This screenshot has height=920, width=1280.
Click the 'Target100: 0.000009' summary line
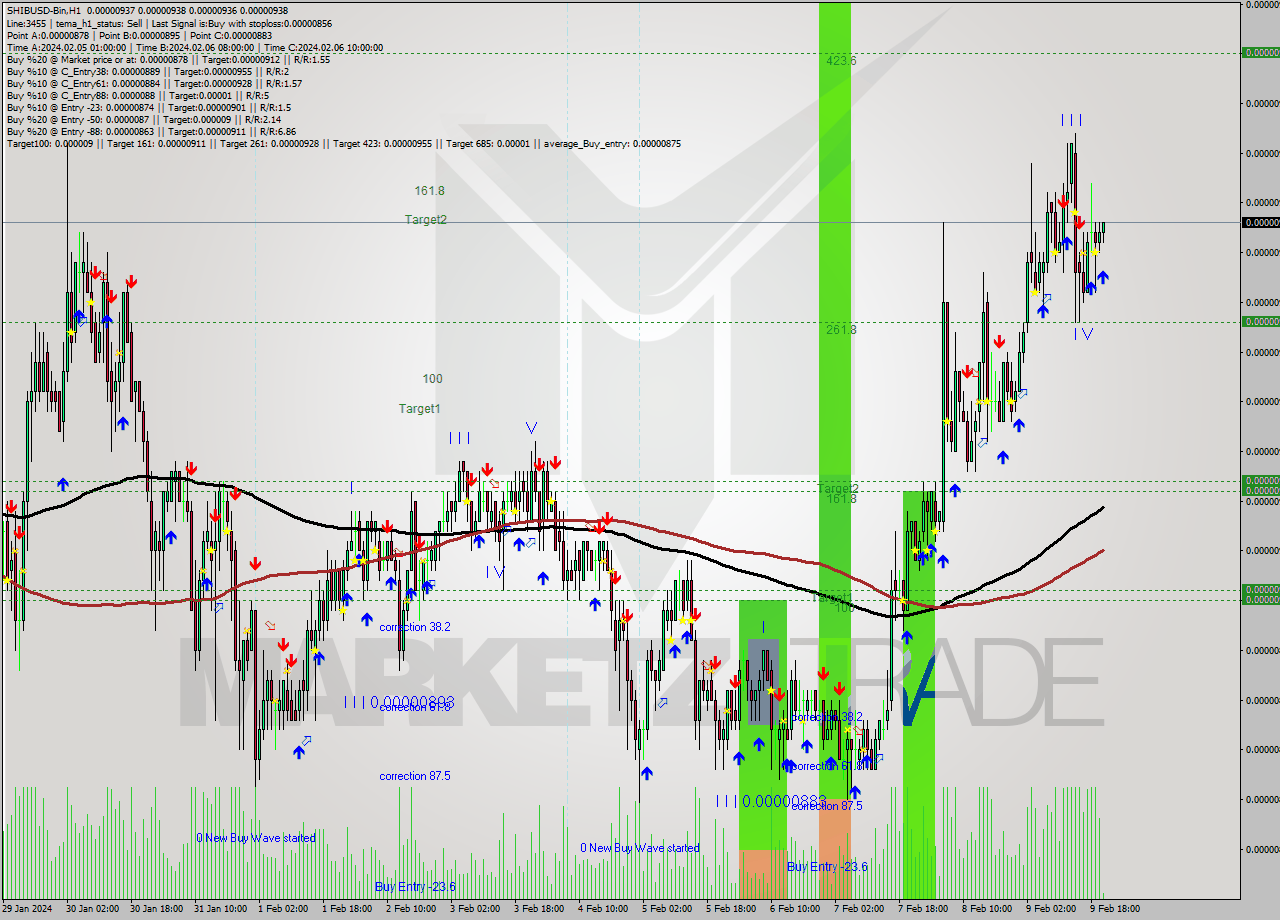[x=343, y=143]
